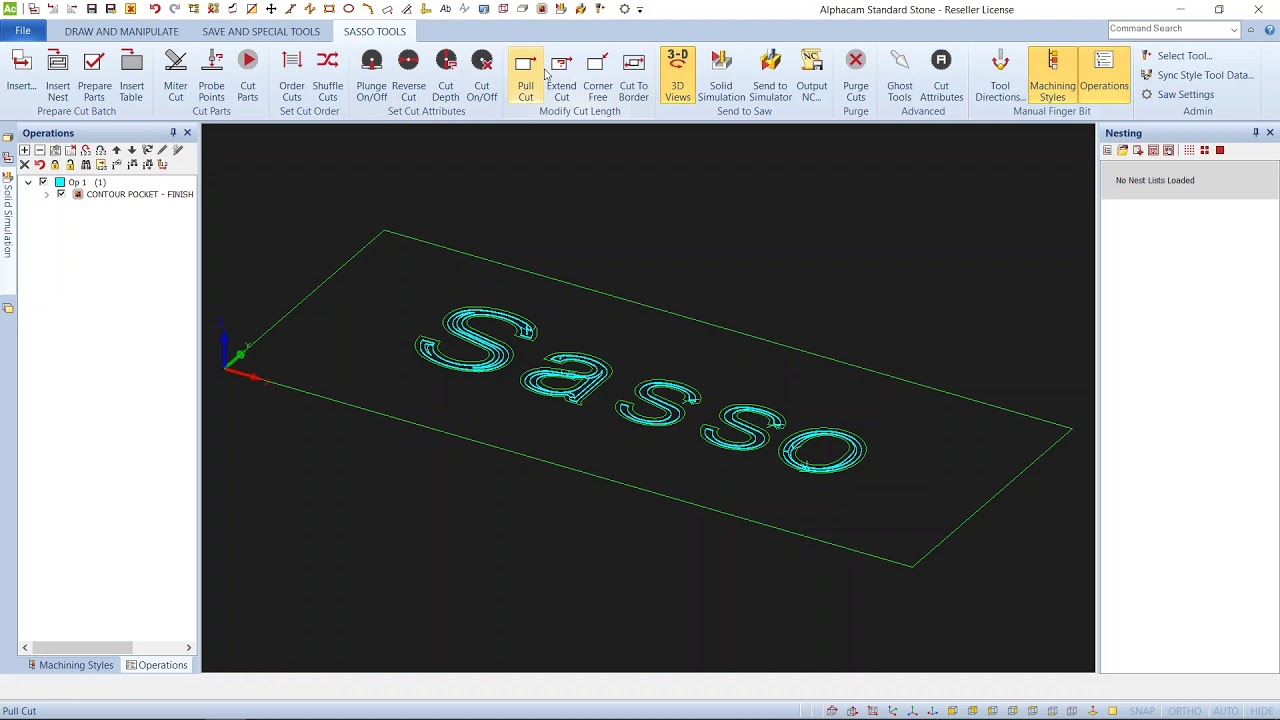Viewport: 1280px width, 720px height.
Task: Click Sync Style Tool Data
Action: 1198,75
